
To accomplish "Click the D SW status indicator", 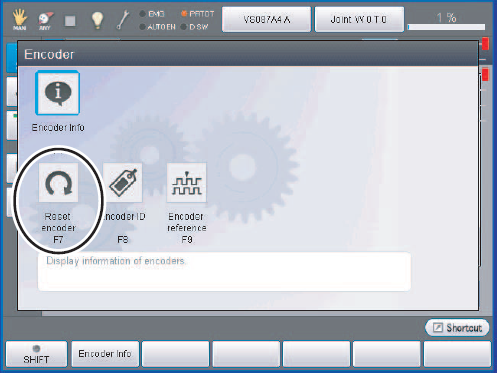I will (195, 27).
